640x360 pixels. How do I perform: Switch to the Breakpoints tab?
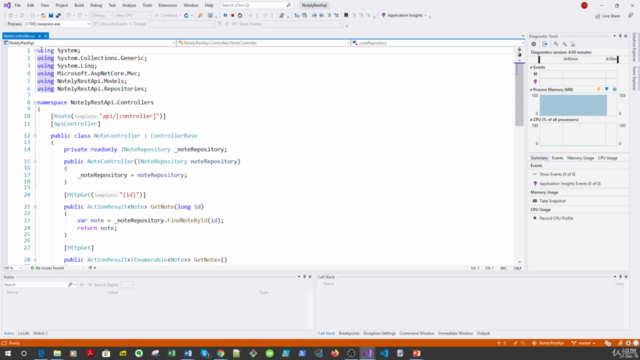(x=349, y=333)
